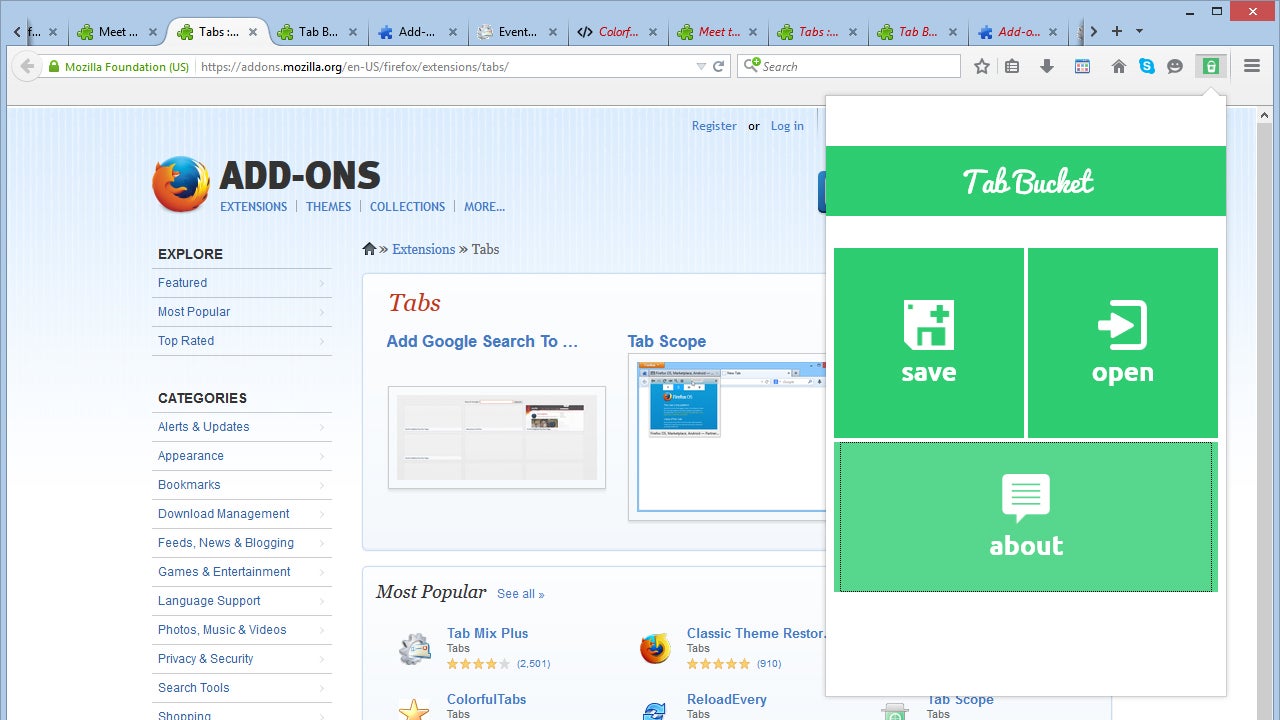The image size is (1280, 720).
Task: Expand the Featured chevron in Explore
Action: [321, 284]
